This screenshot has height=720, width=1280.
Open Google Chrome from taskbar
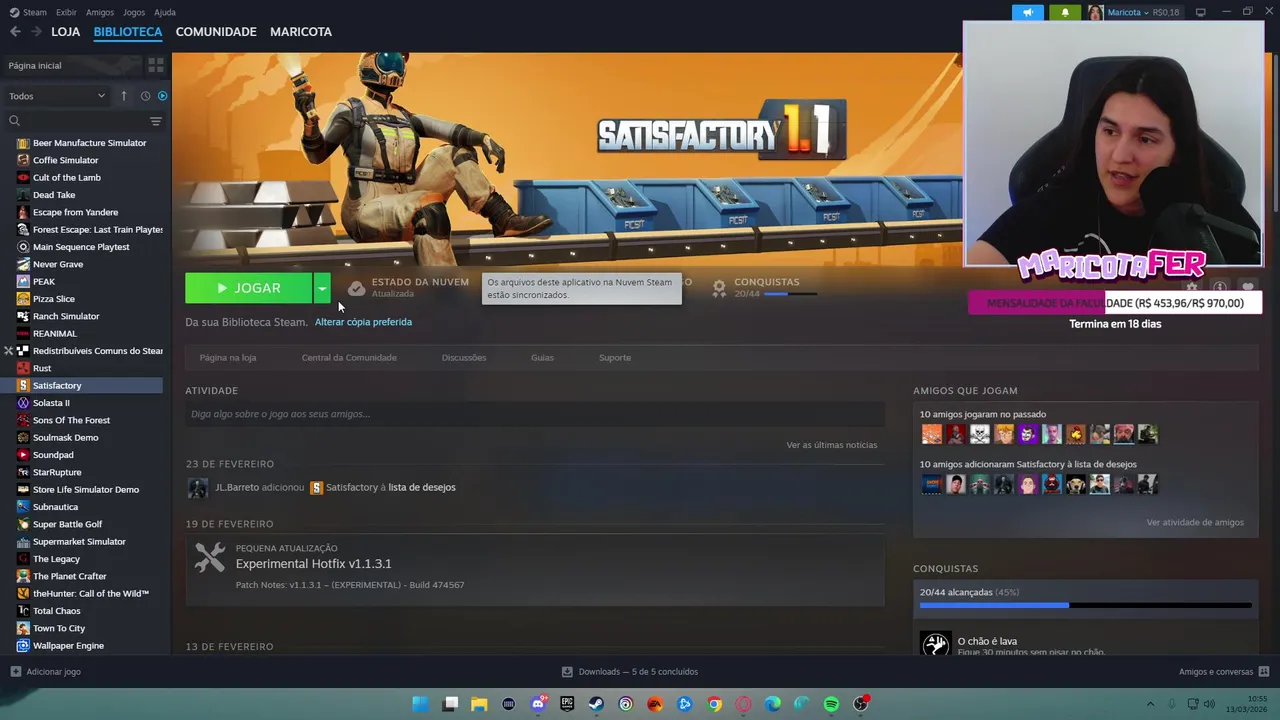[714, 704]
